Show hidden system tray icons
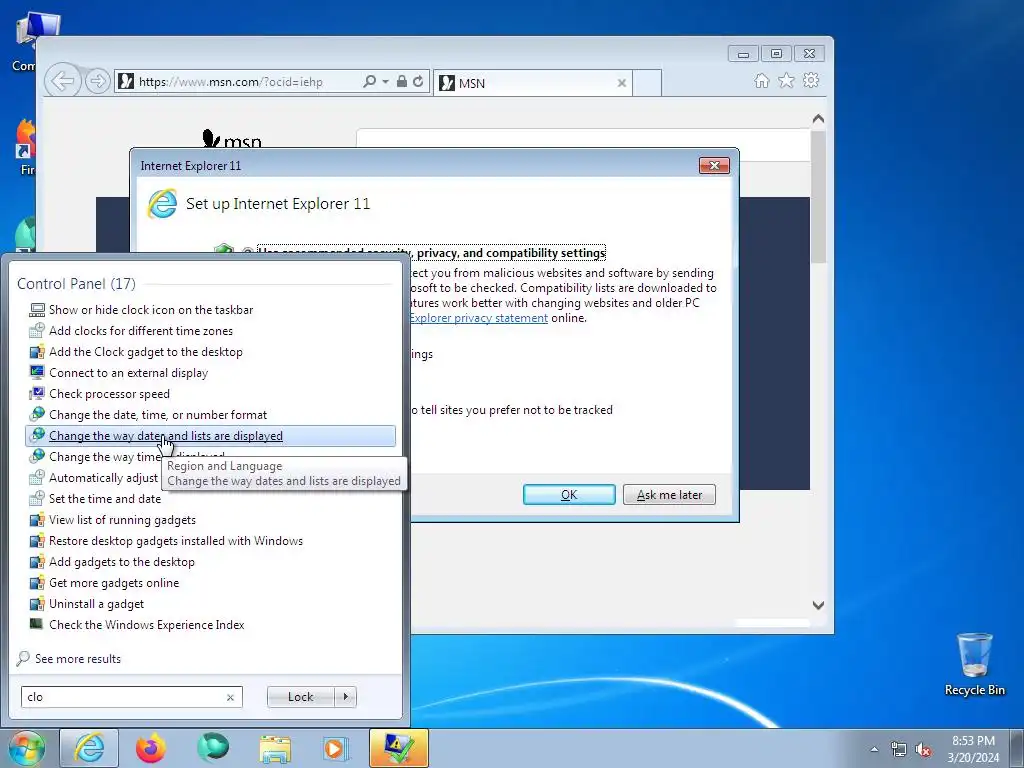Viewport: 1024px width, 768px height. tap(874, 749)
